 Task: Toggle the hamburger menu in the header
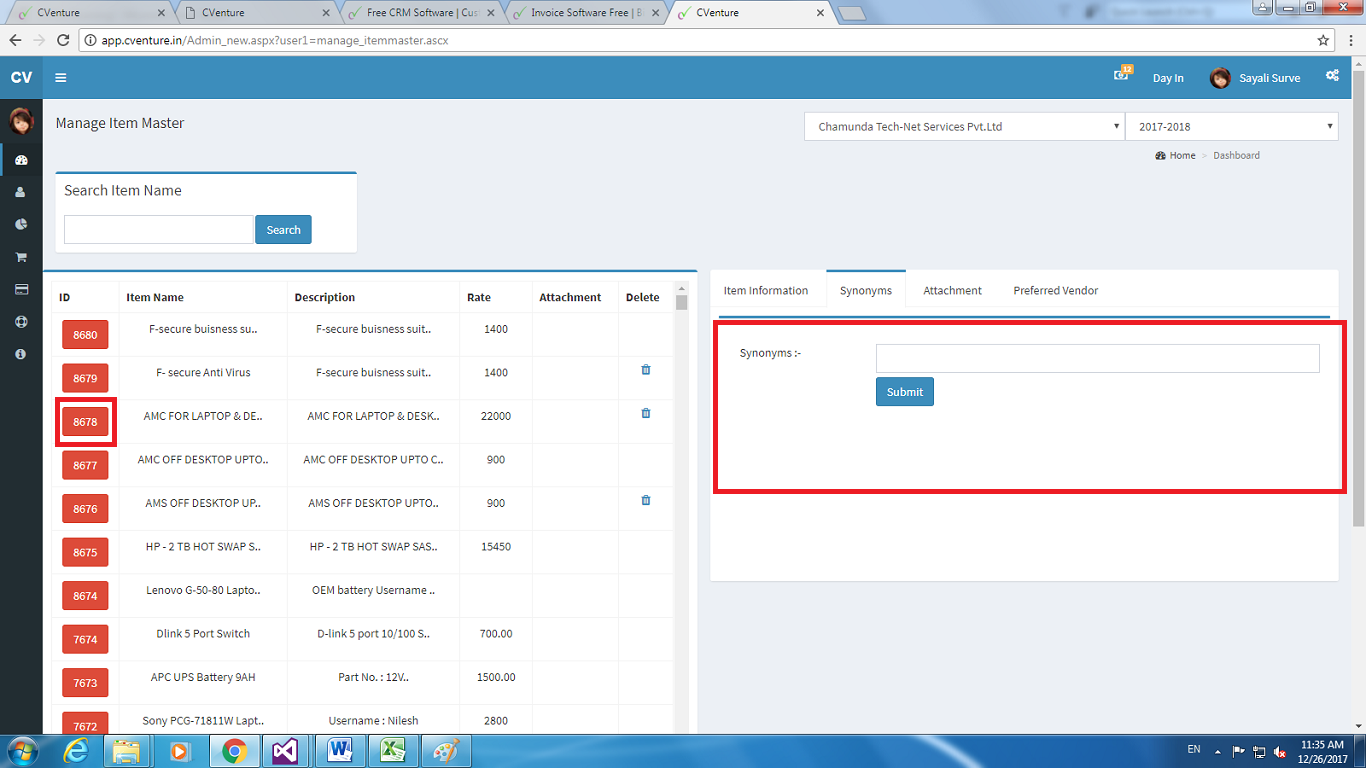(x=61, y=78)
